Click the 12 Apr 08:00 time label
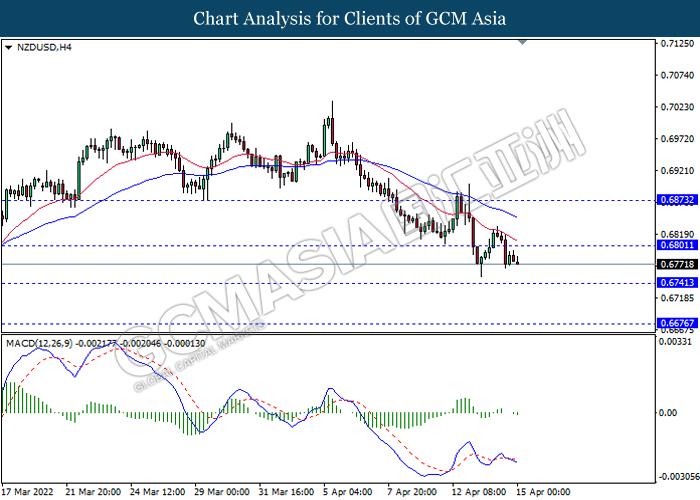Screen dimensions: 700x500 pyautogui.click(x=479, y=492)
